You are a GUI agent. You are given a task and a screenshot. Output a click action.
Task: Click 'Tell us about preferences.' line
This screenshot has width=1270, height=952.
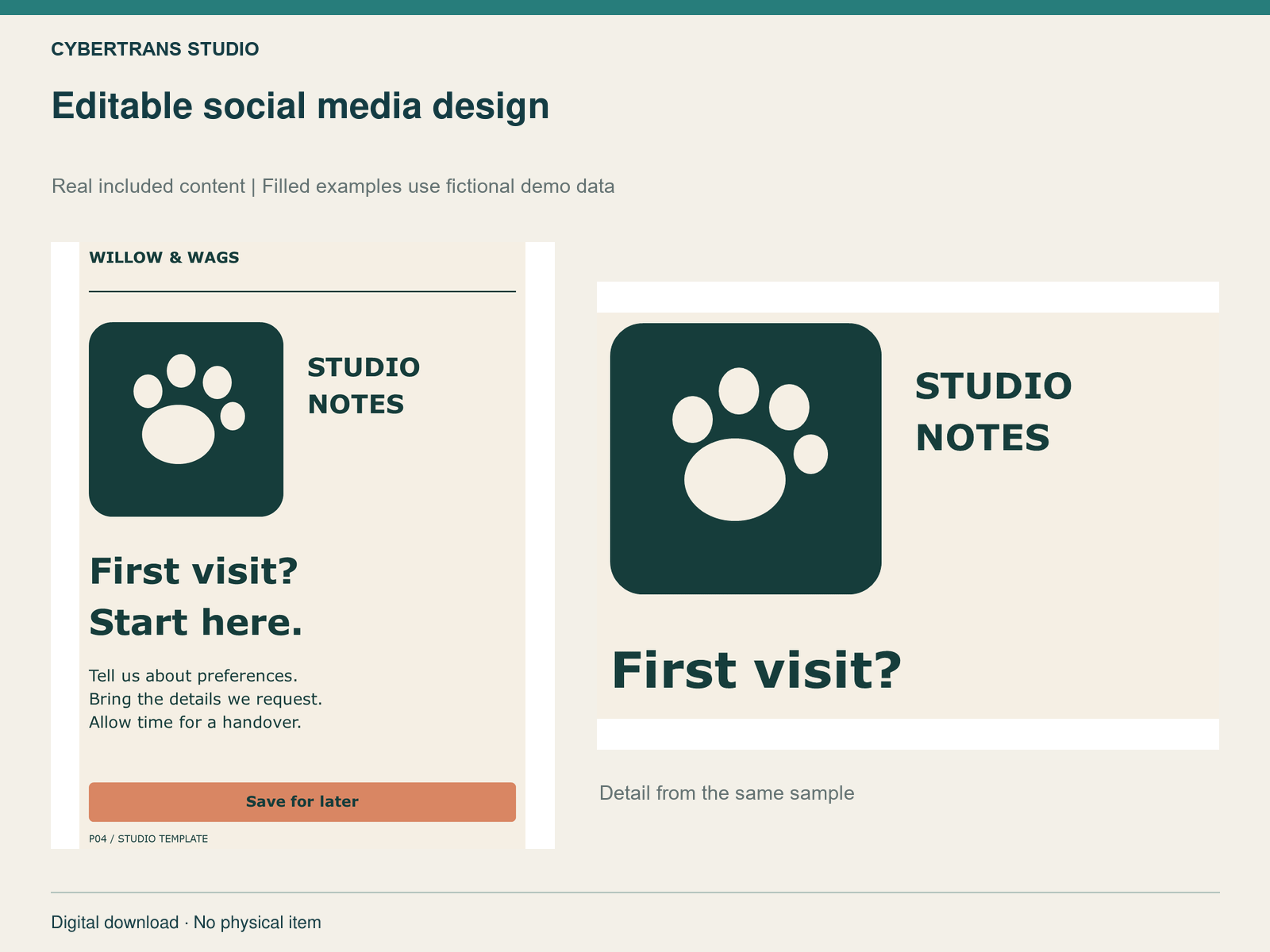point(193,676)
